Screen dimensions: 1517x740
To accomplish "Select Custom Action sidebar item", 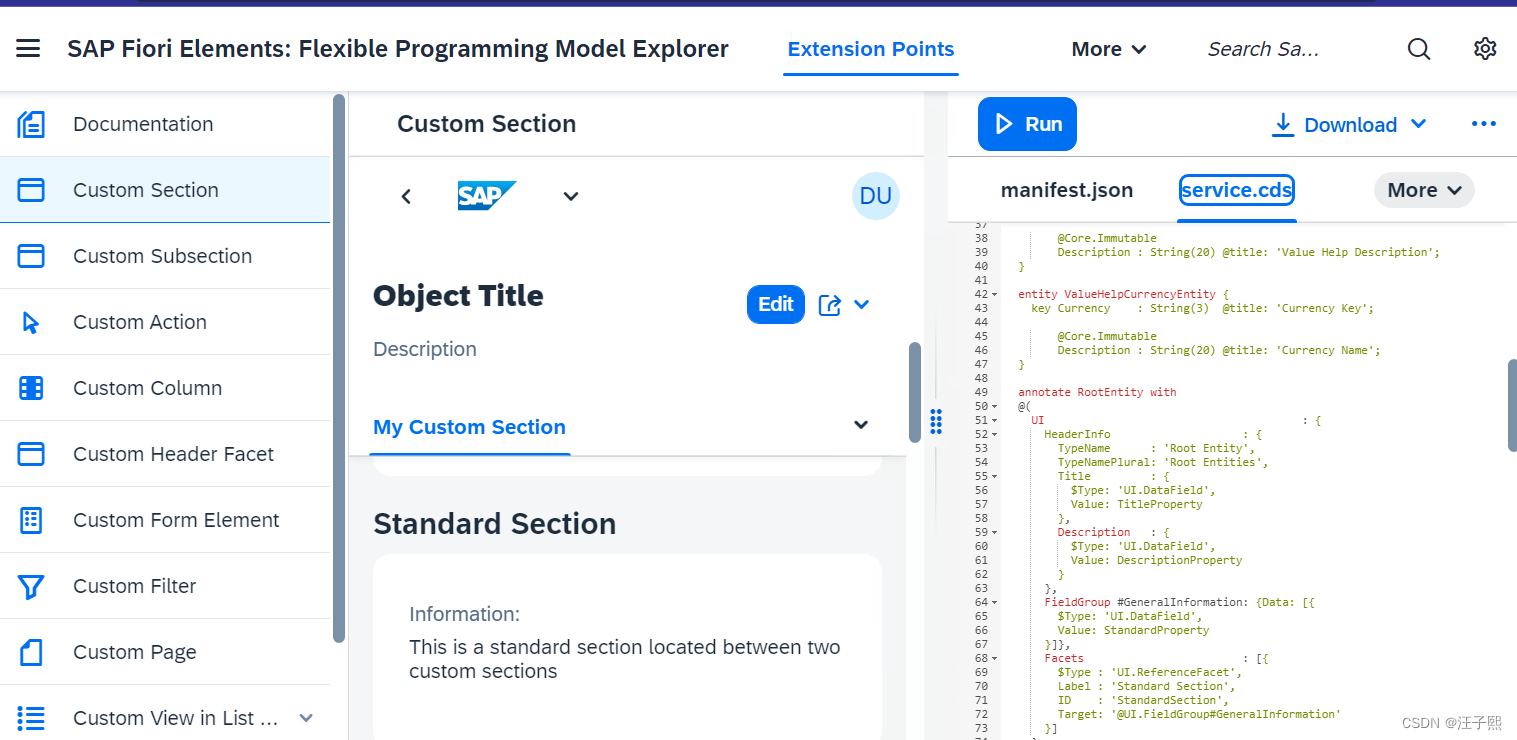I will tap(165, 322).
